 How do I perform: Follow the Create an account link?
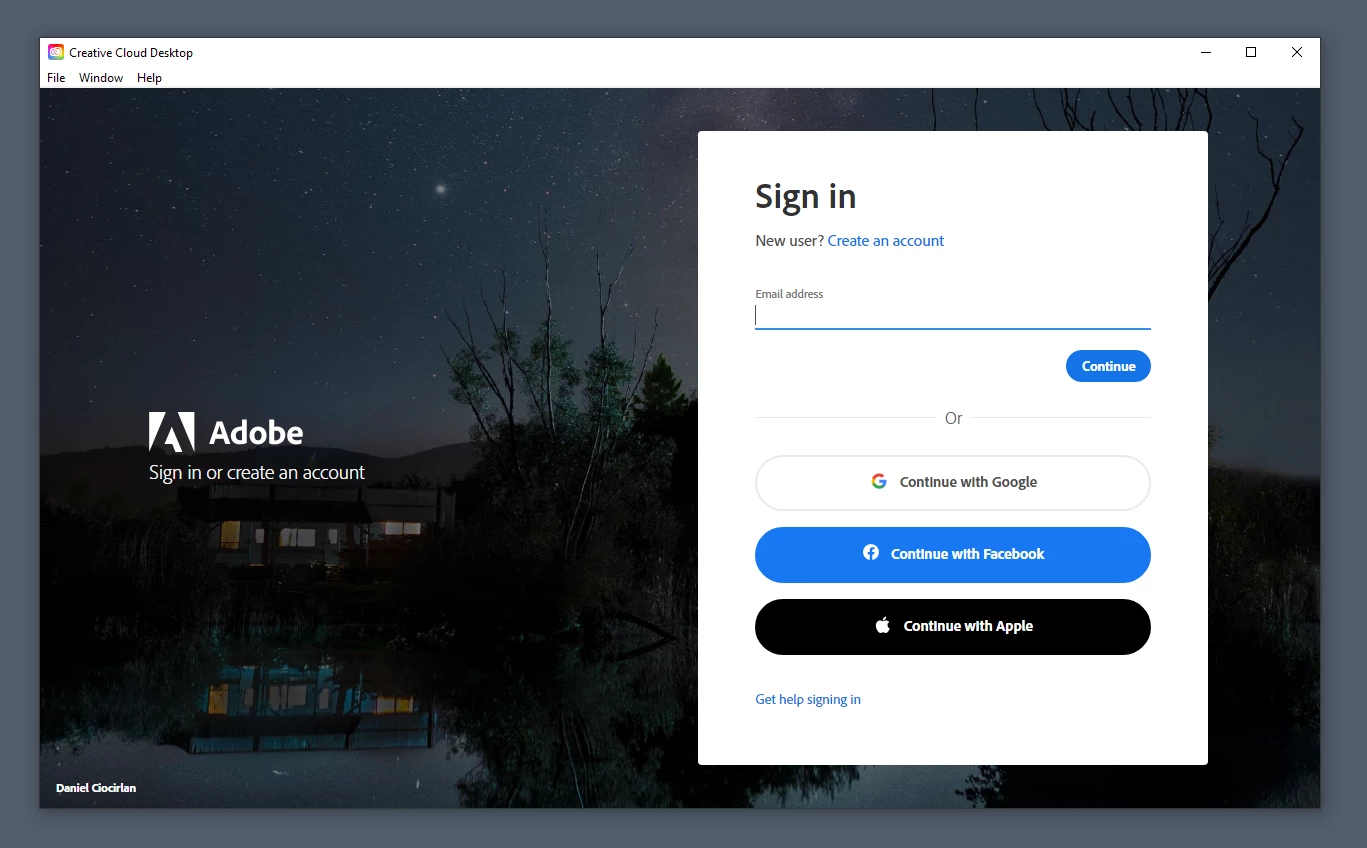tap(886, 241)
